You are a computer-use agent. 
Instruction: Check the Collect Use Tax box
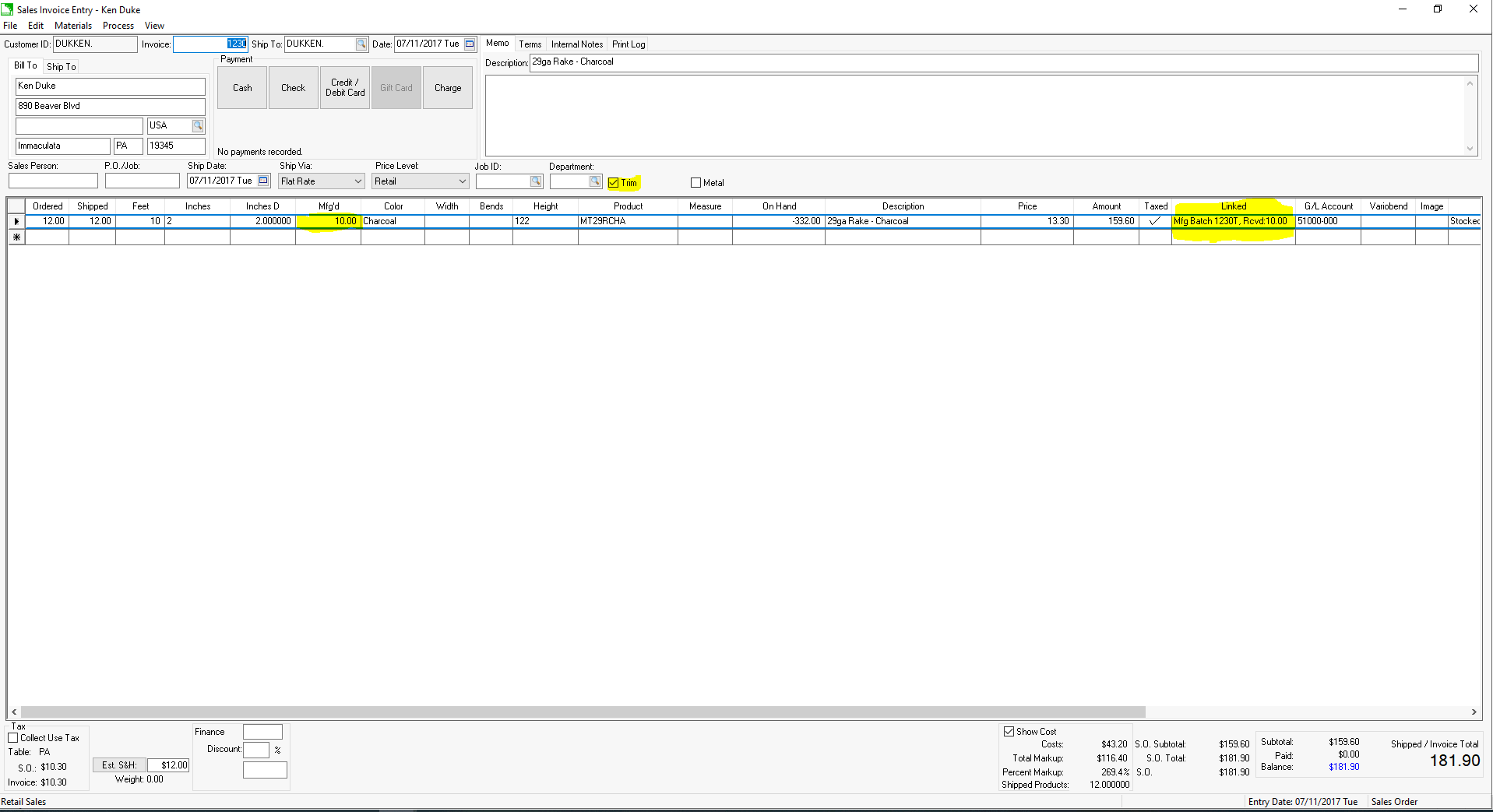(x=13, y=737)
